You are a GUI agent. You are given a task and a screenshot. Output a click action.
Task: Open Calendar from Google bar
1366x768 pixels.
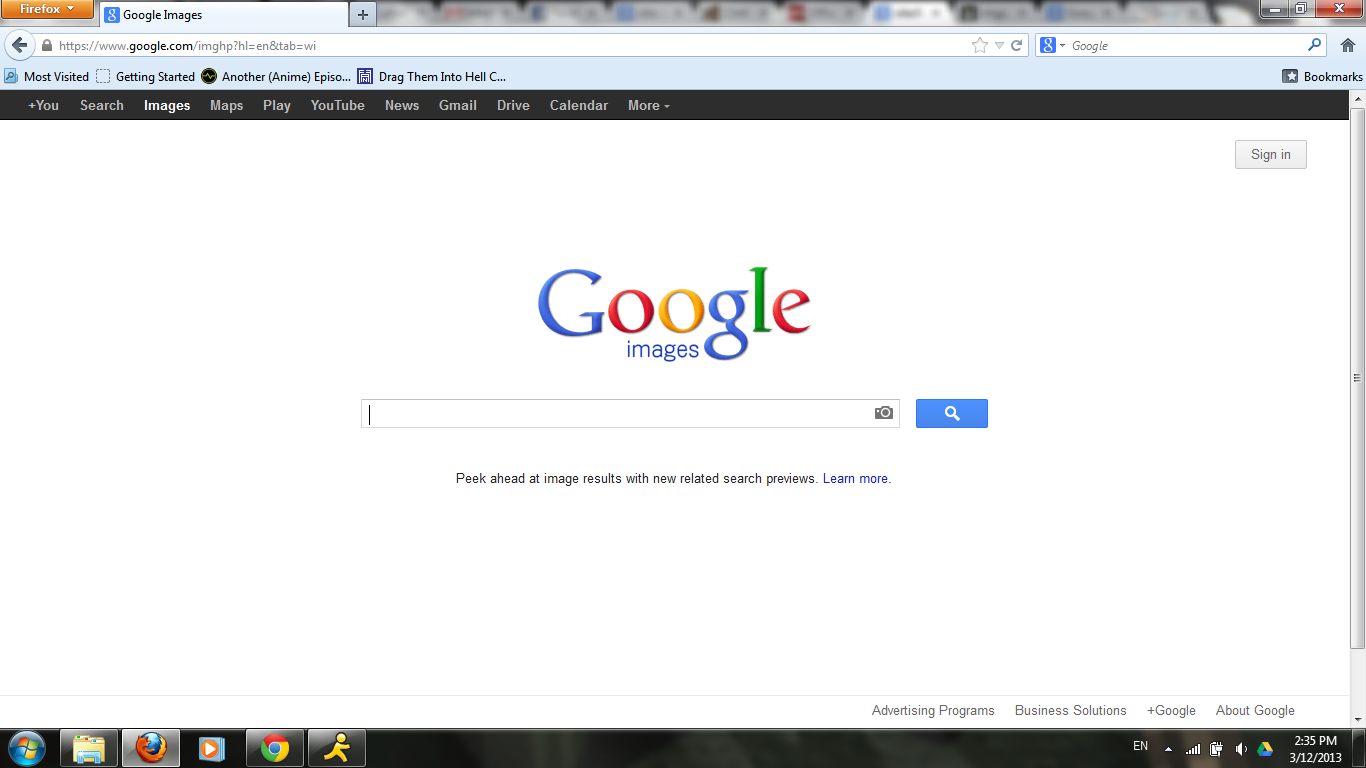(579, 105)
